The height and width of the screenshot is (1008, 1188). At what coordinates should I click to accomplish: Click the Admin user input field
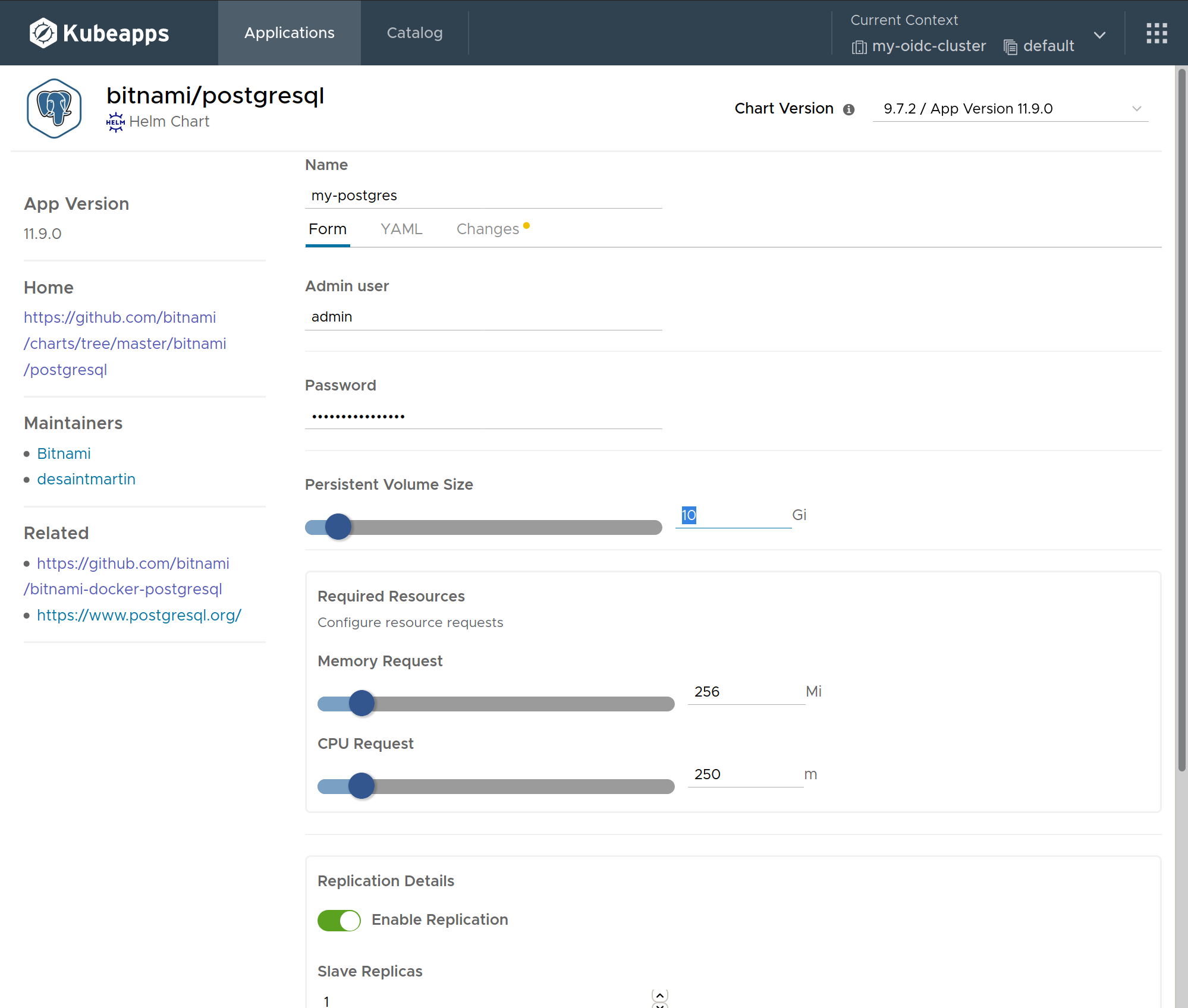pyautogui.click(x=485, y=317)
